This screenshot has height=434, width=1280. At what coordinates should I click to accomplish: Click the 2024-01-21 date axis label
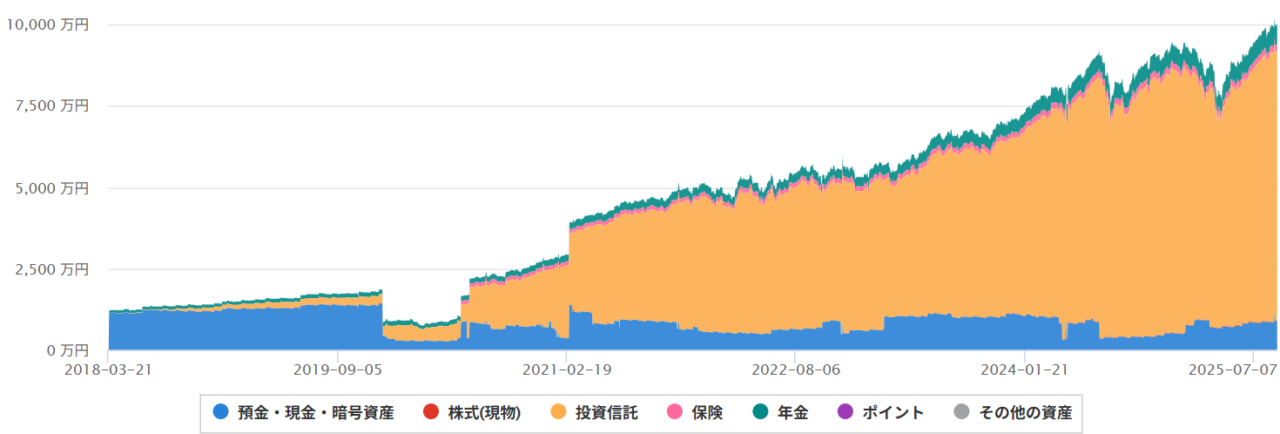(x=1026, y=368)
